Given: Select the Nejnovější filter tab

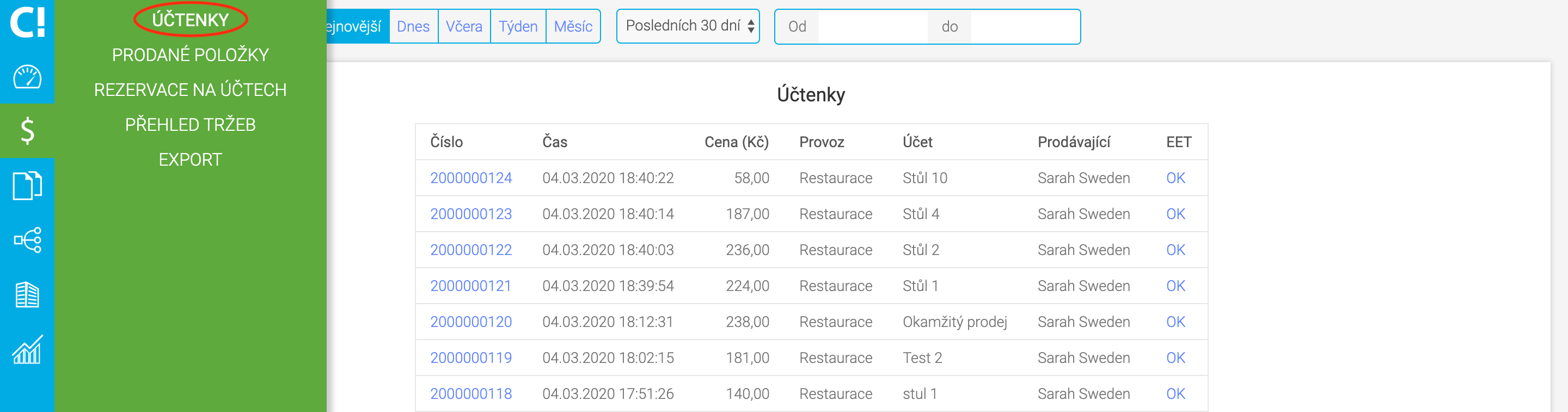Looking at the screenshot, I should pos(358,26).
